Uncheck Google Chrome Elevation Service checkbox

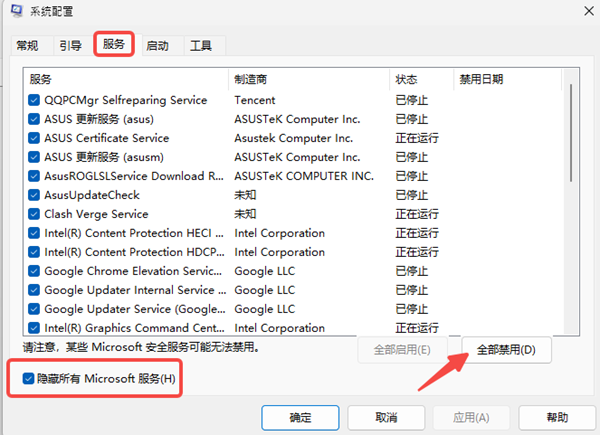tap(34, 271)
